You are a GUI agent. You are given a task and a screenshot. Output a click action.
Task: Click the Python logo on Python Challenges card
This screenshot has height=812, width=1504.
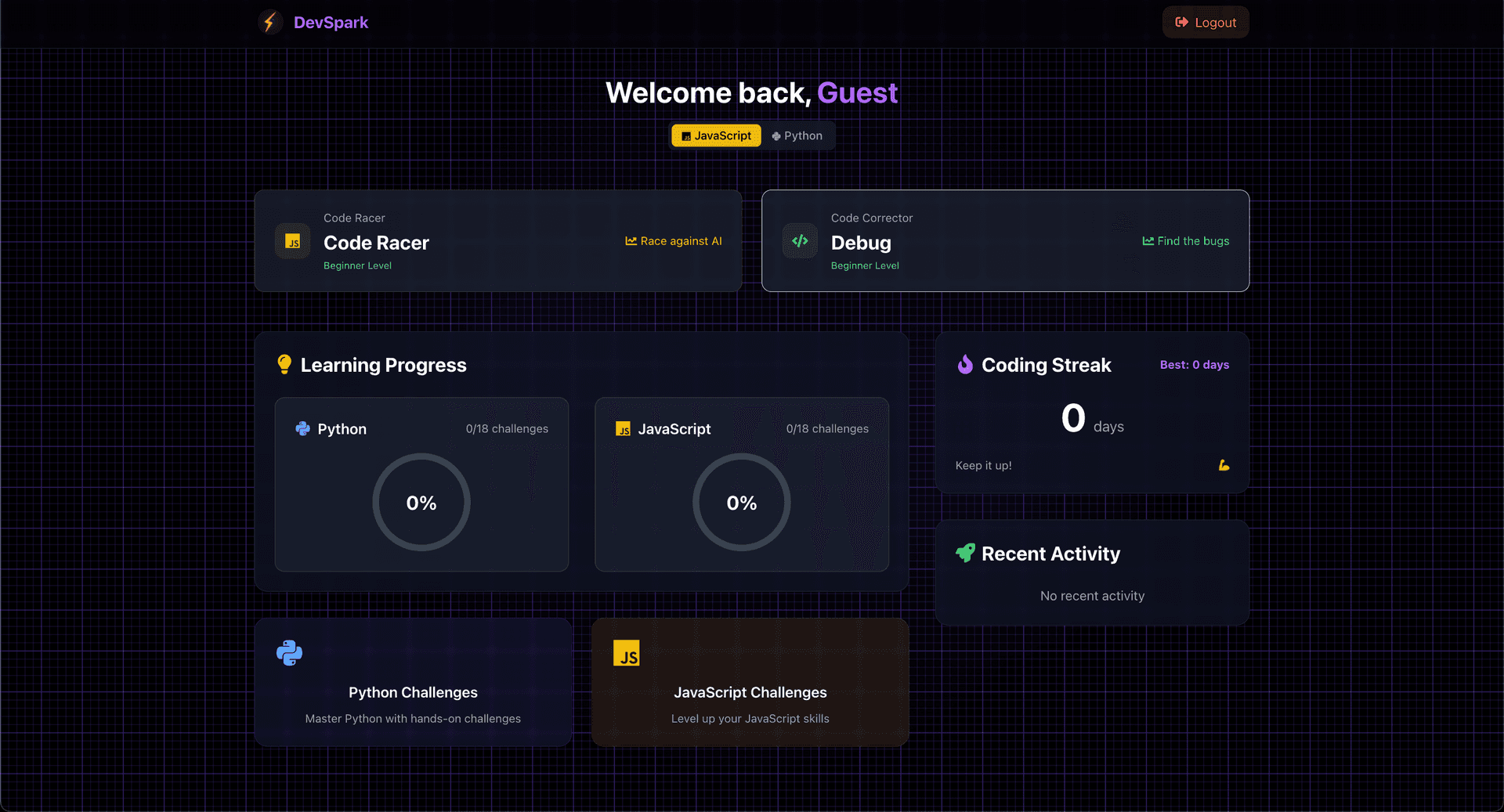click(x=289, y=652)
